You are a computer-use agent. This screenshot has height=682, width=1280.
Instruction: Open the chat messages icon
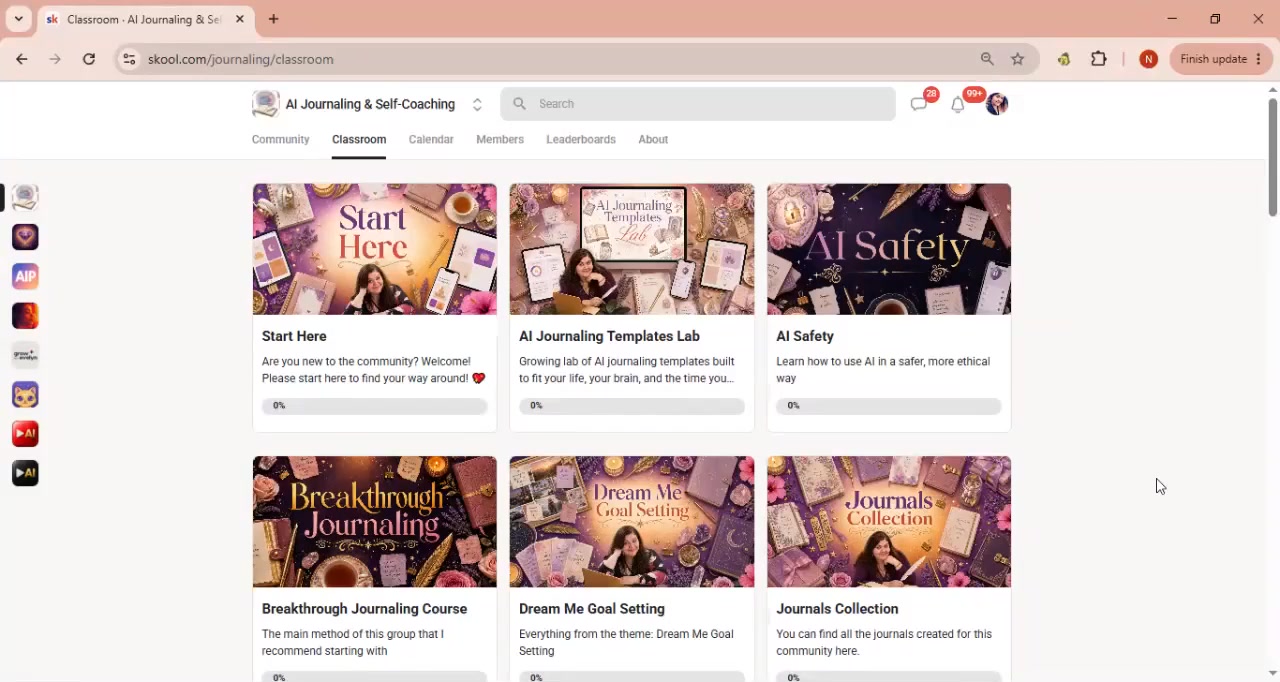click(x=919, y=104)
